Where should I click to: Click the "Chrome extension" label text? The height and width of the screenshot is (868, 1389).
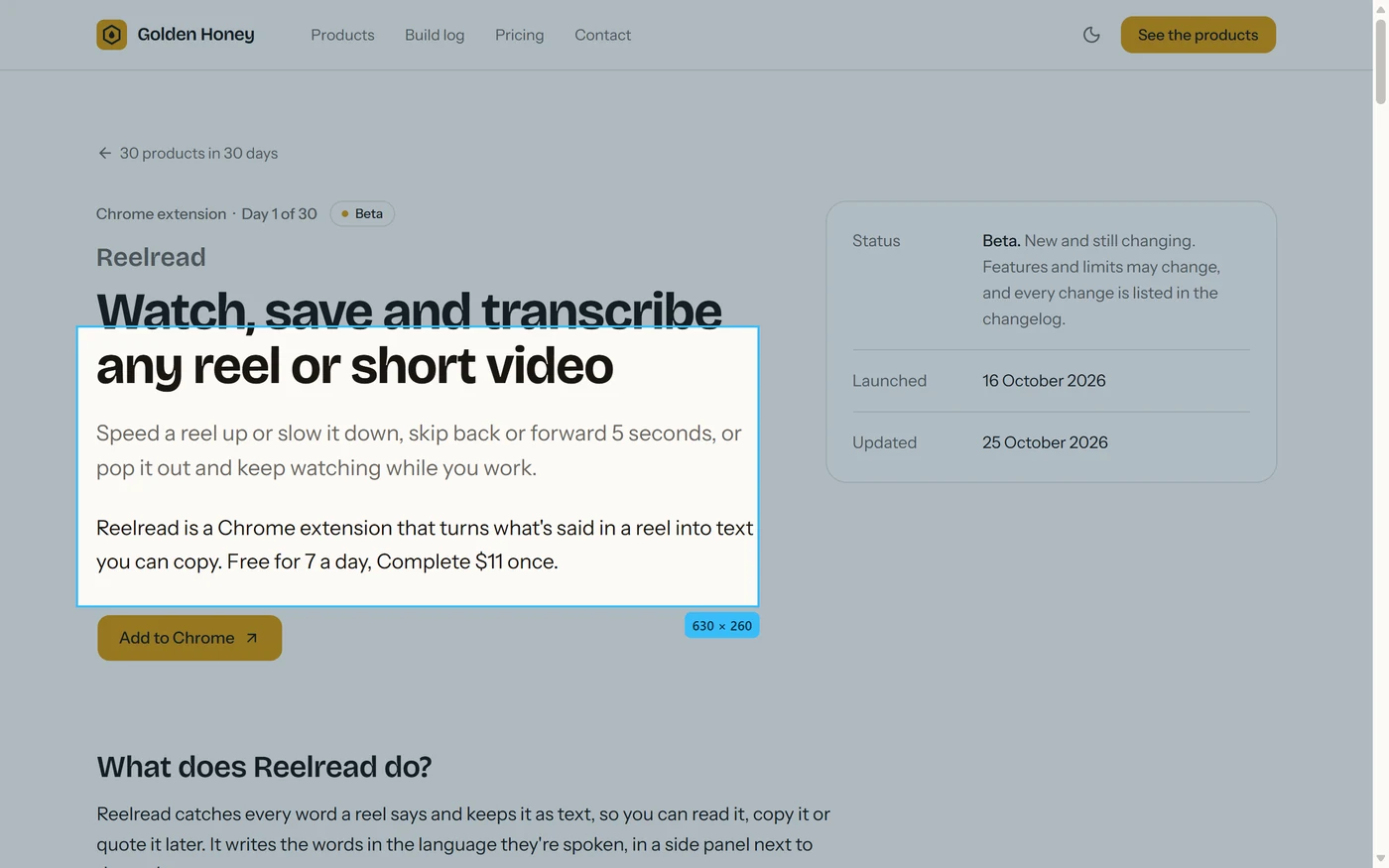coord(161,214)
